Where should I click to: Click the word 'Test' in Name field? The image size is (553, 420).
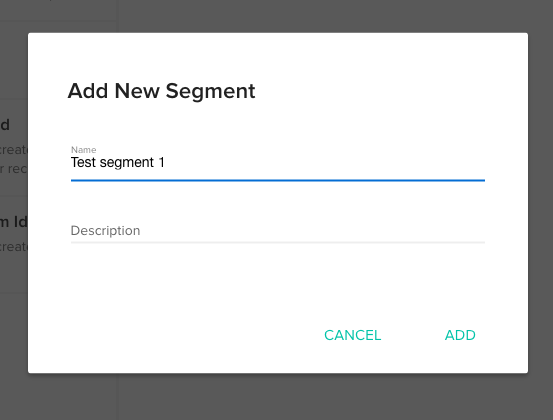pos(84,163)
